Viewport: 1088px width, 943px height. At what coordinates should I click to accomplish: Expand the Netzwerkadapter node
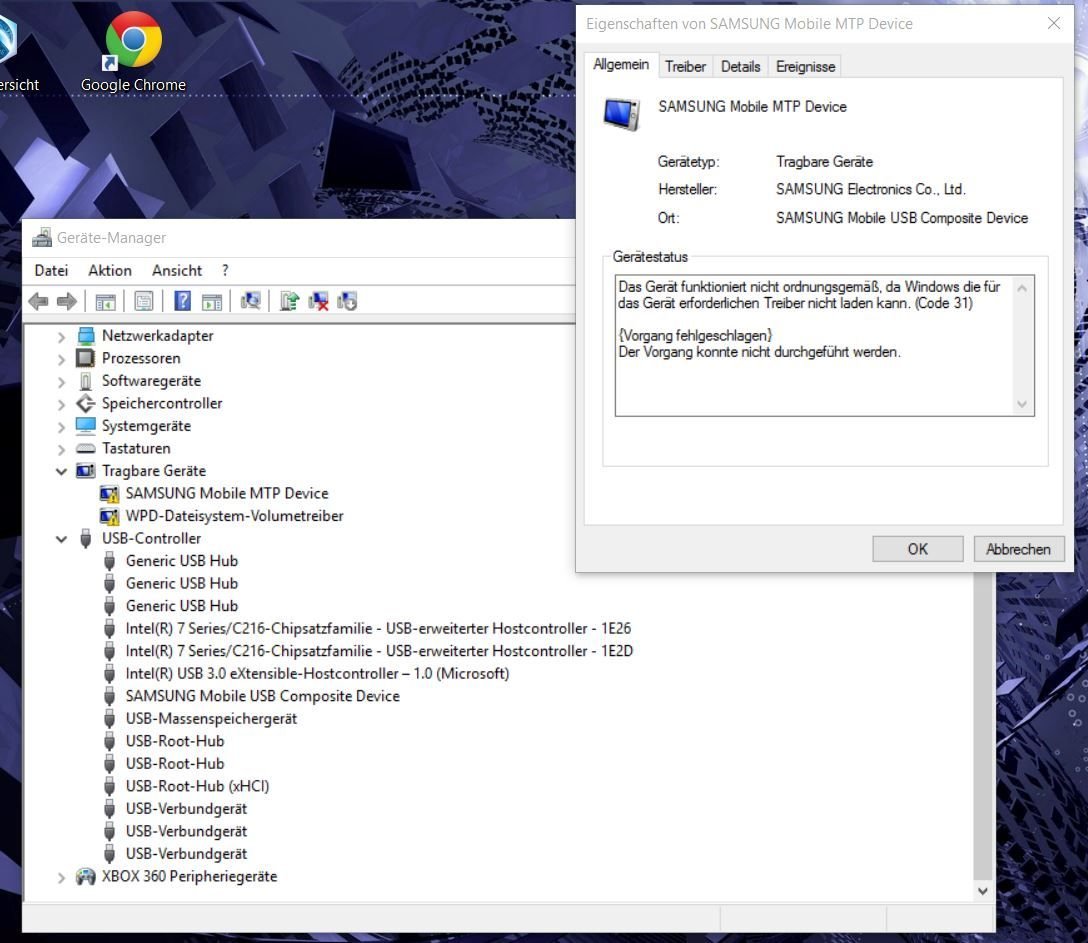(61, 337)
